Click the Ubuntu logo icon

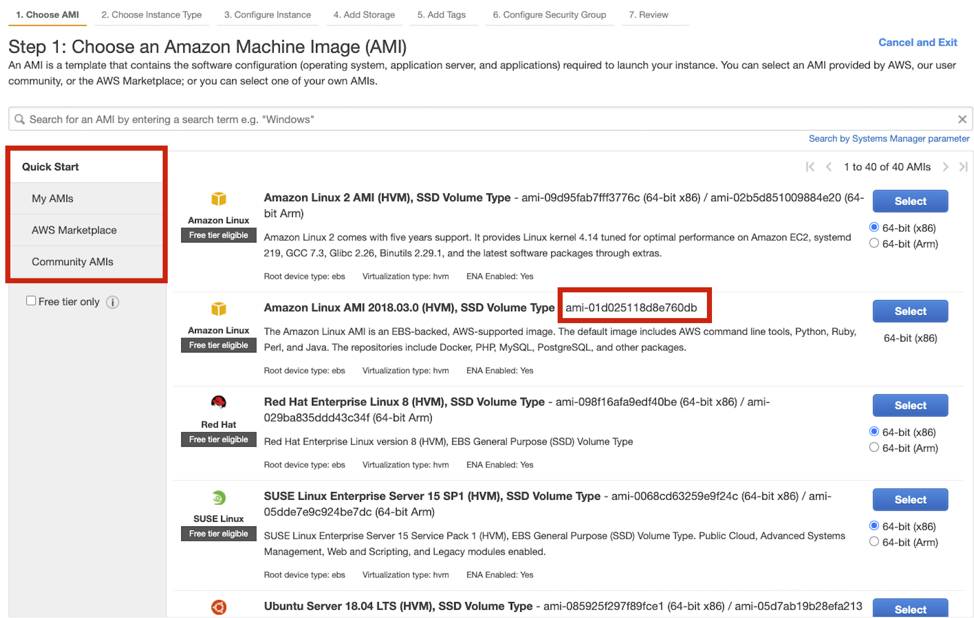pyautogui.click(x=219, y=607)
